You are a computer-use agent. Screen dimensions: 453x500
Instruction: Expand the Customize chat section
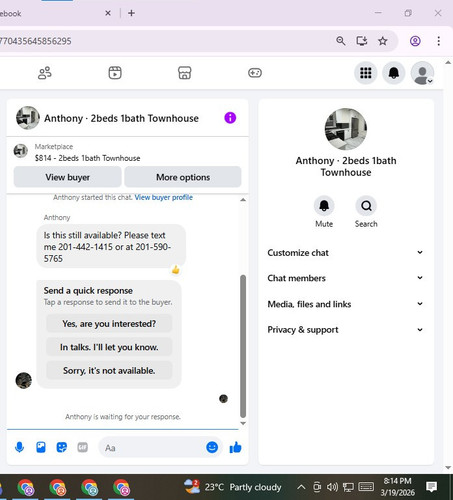pos(345,253)
